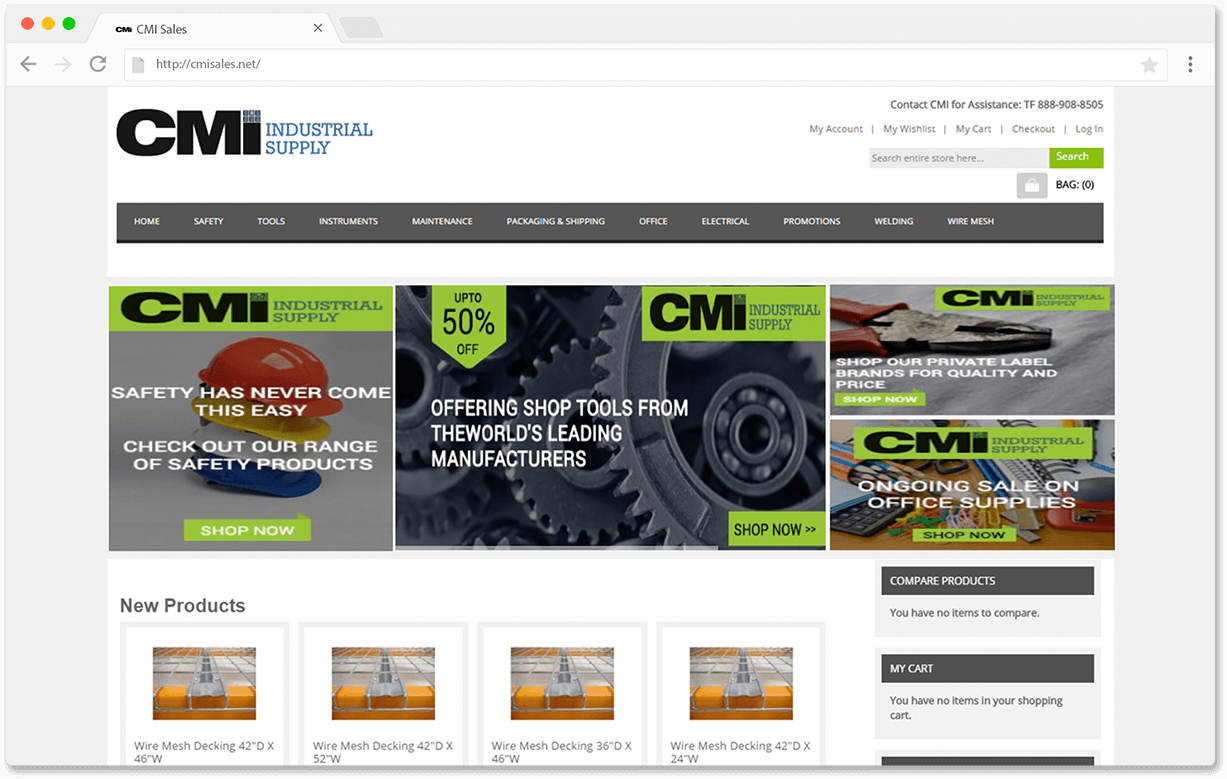Image resolution: width=1227 pixels, height=779 pixels.
Task: Click the shopping bag icon
Action: [x=1032, y=185]
